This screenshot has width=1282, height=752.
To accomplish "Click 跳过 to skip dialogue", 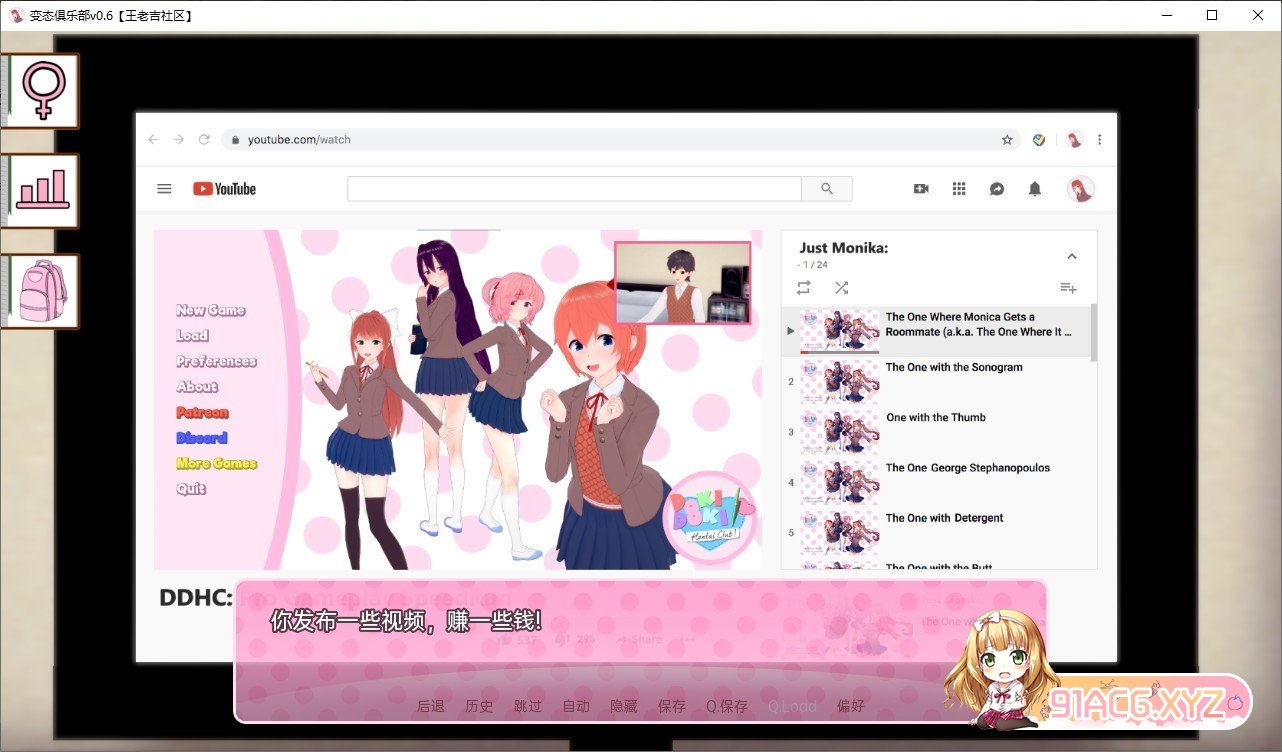I will (528, 706).
